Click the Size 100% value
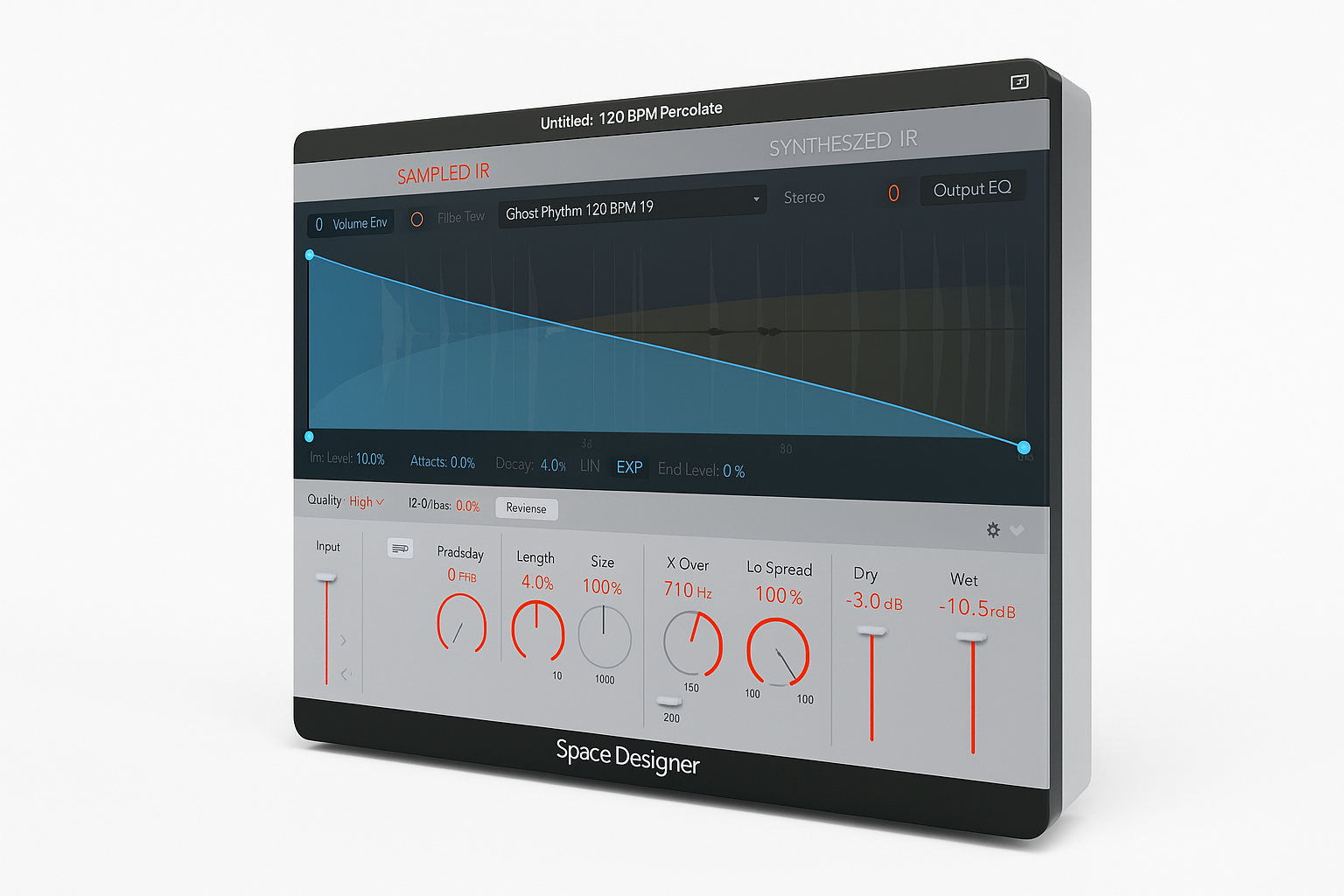1344x896 pixels. click(602, 586)
